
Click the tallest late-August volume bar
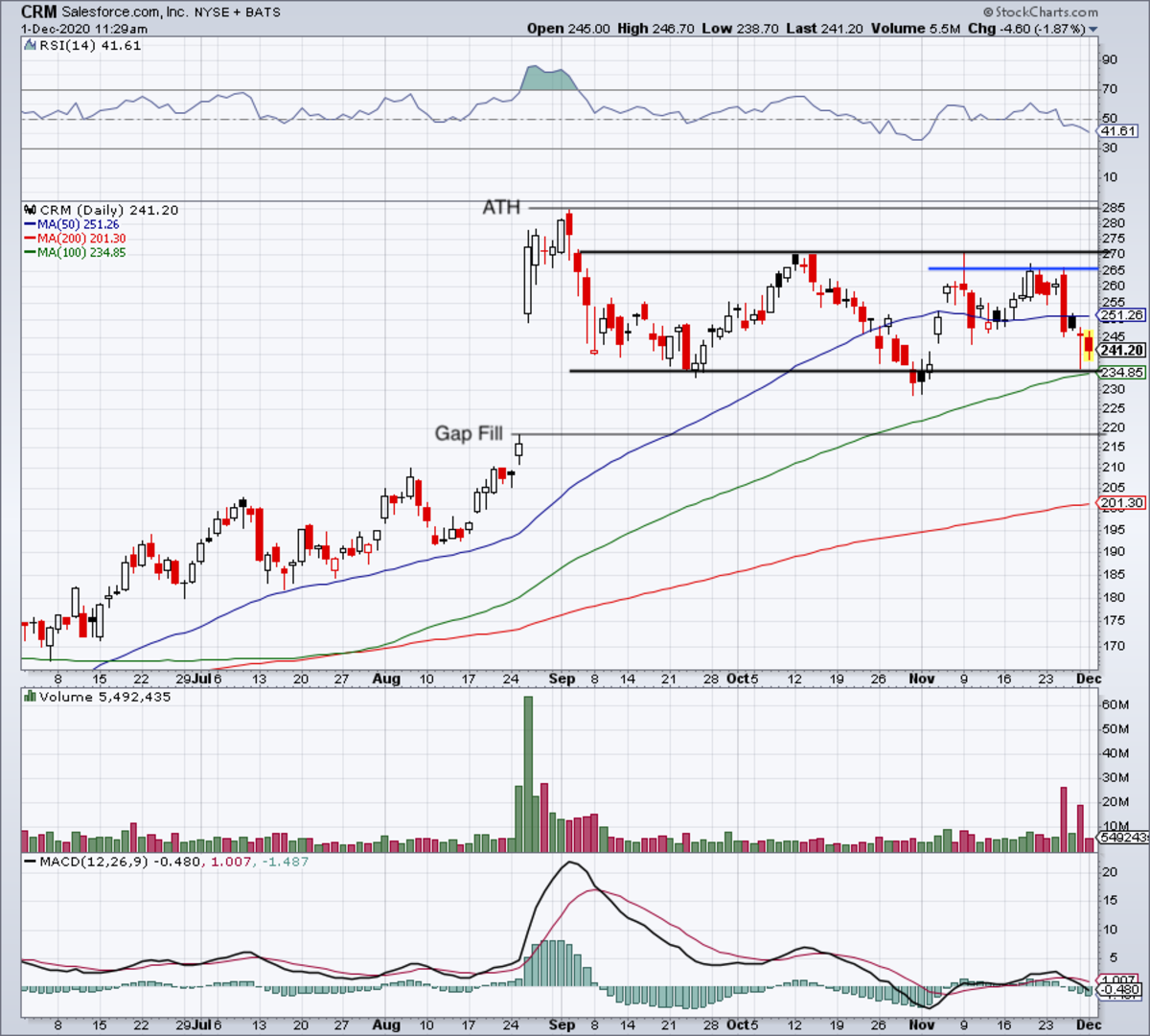pyautogui.click(x=528, y=774)
